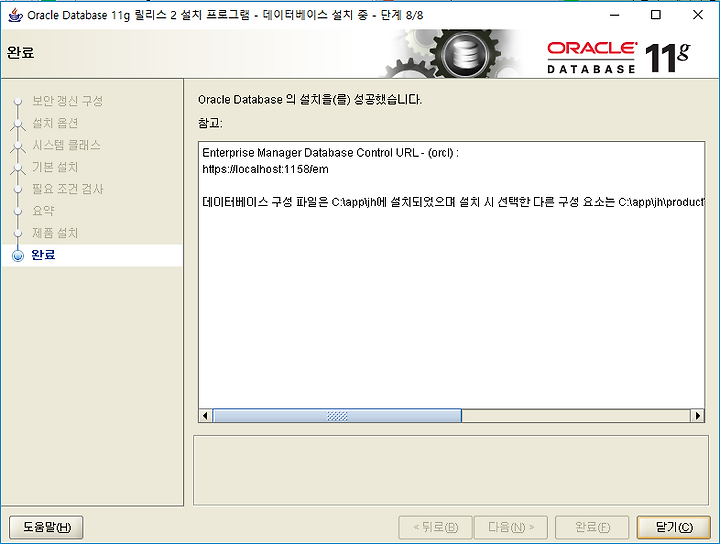The width and height of the screenshot is (720, 544).
Task: Close the installer with title bar X
Action: (x=698, y=15)
